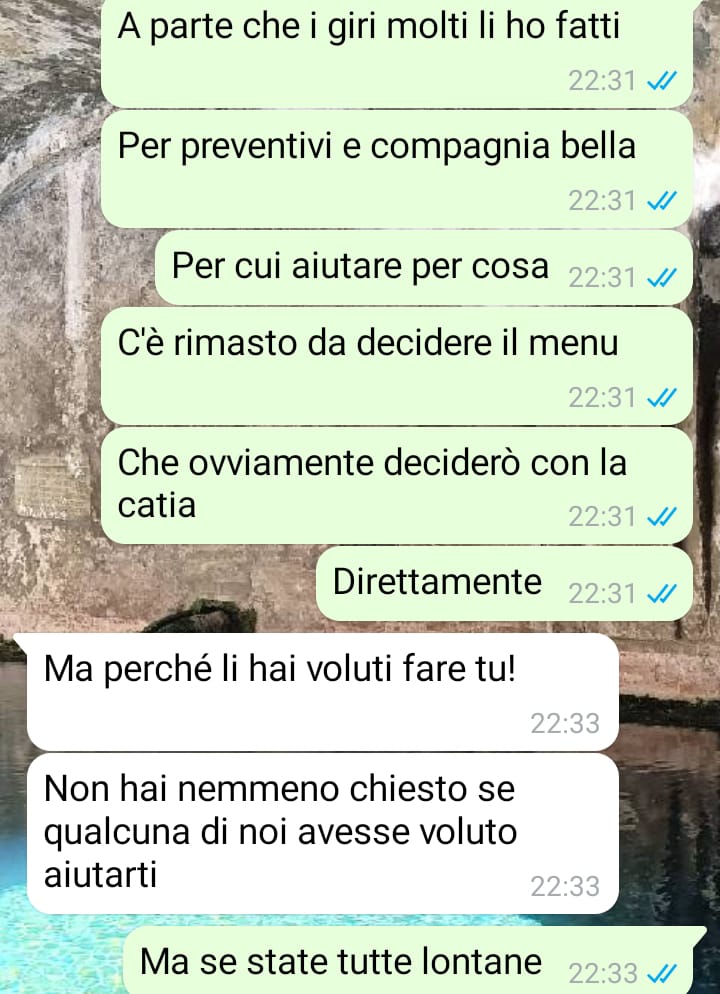Tap double-check icon on 'catia' message
The width and height of the screenshot is (720, 994).
point(662,517)
